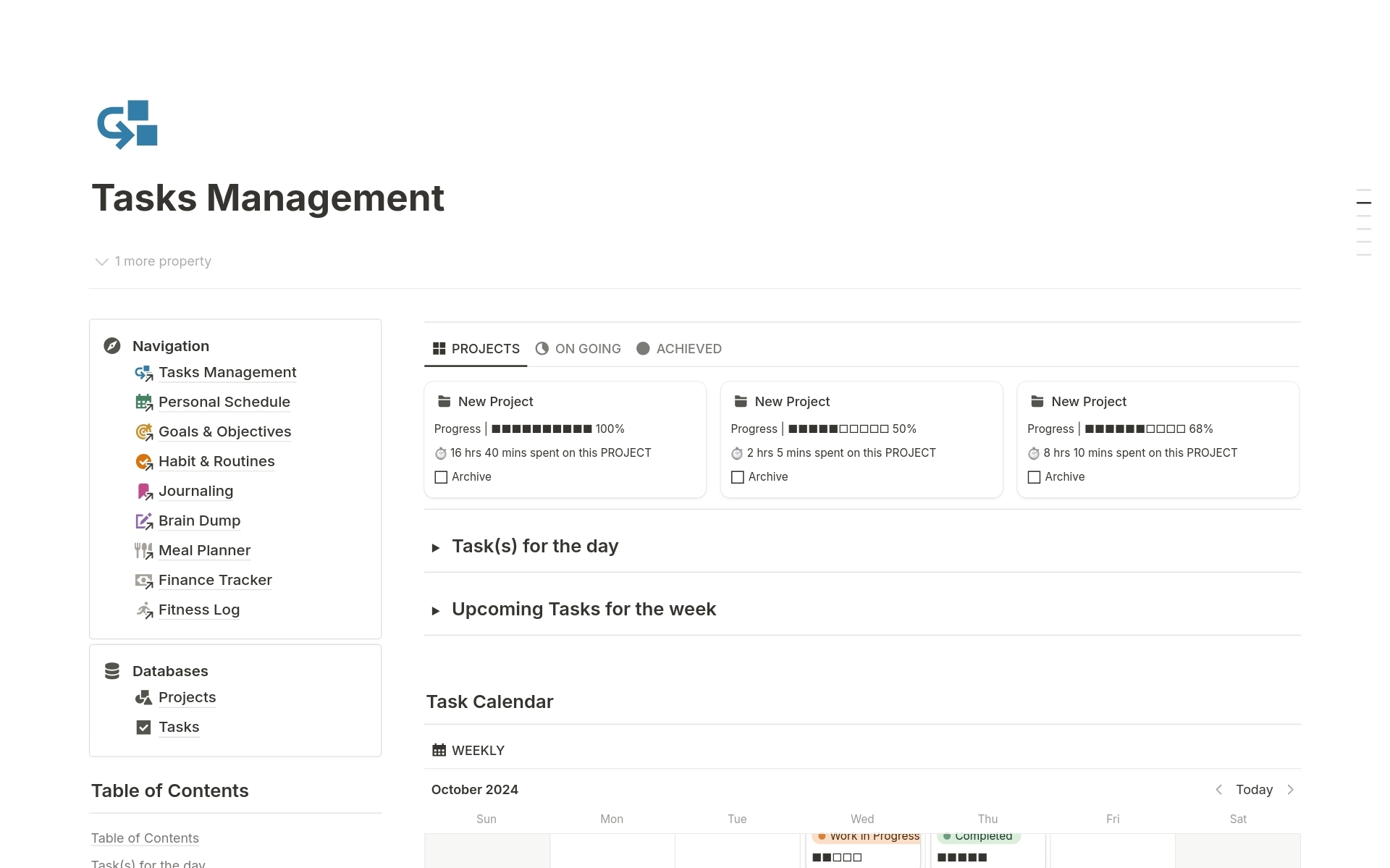
Task: Click the folder icon of the 100% project
Action: (x=445, y=401)
